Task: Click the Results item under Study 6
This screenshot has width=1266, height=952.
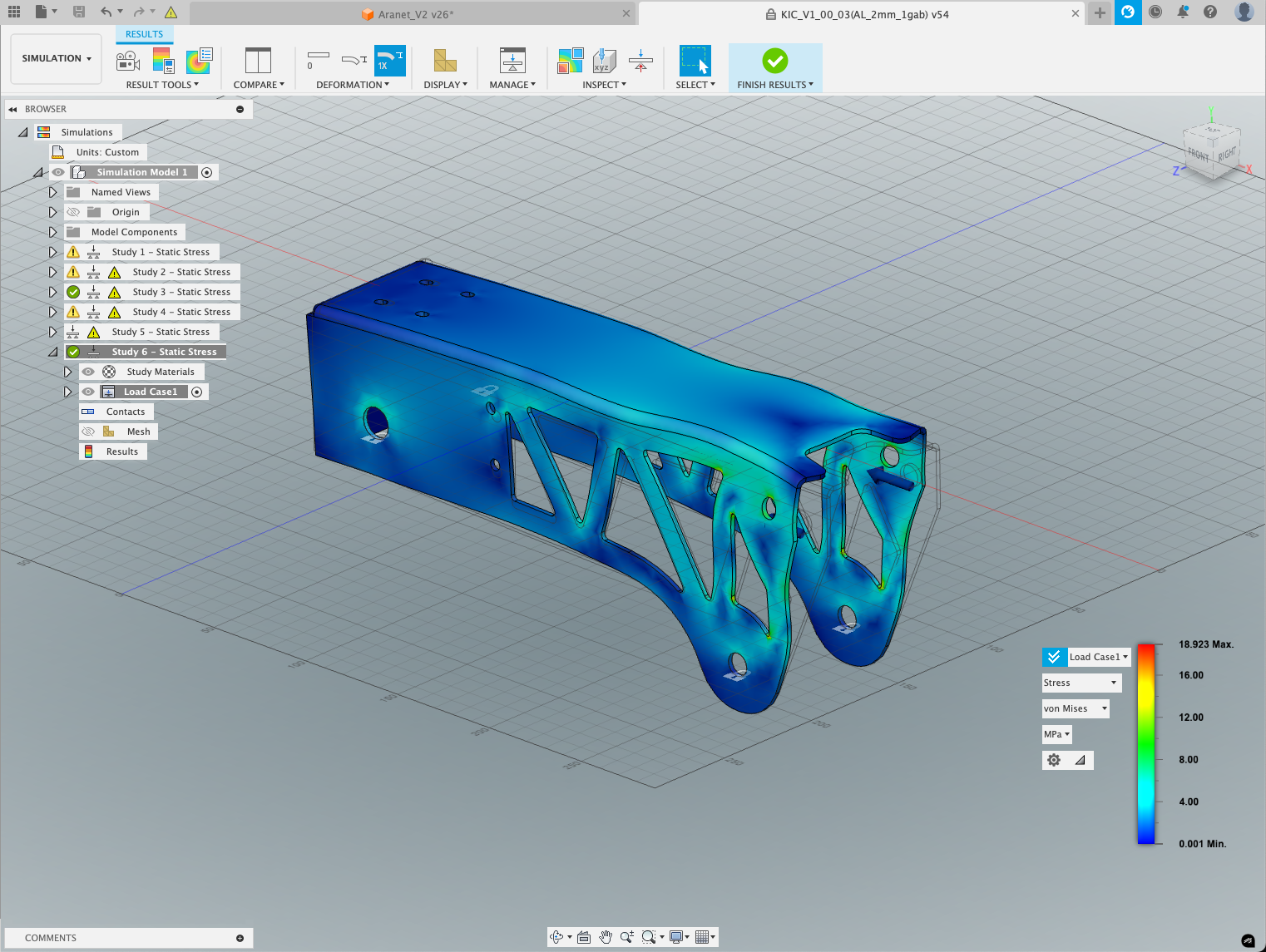Action: pos(121,451)
